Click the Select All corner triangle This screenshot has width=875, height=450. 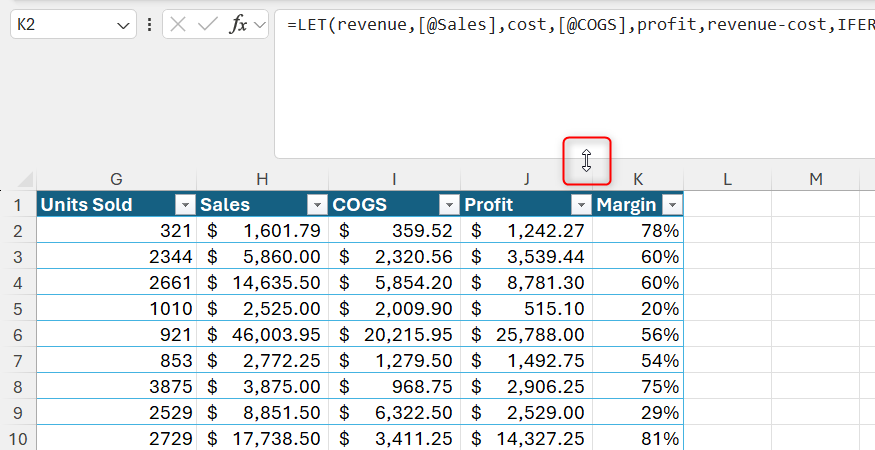coord(26,179)
